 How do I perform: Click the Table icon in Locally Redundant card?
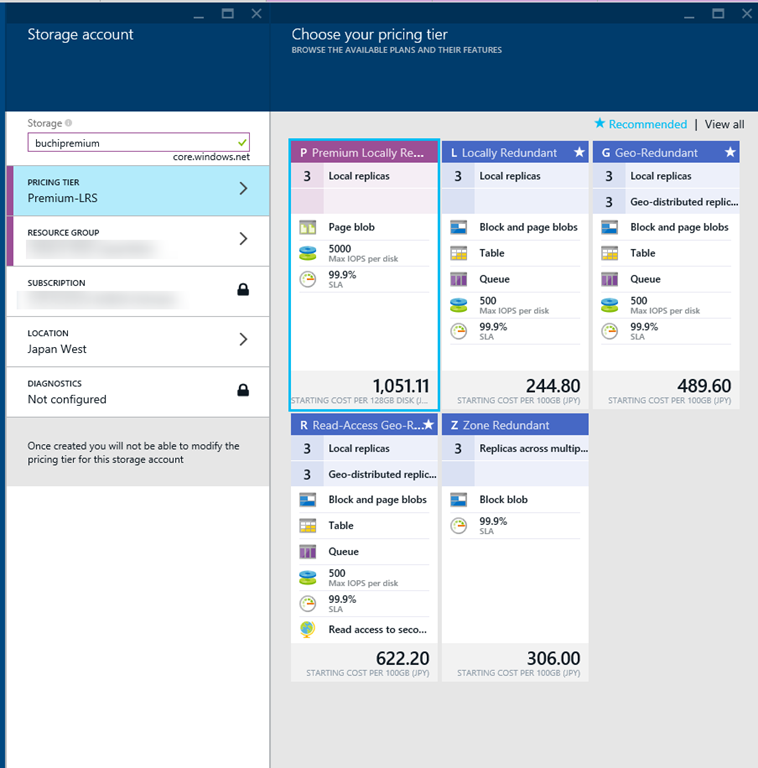pyautogui.click(x=458, y=253)
